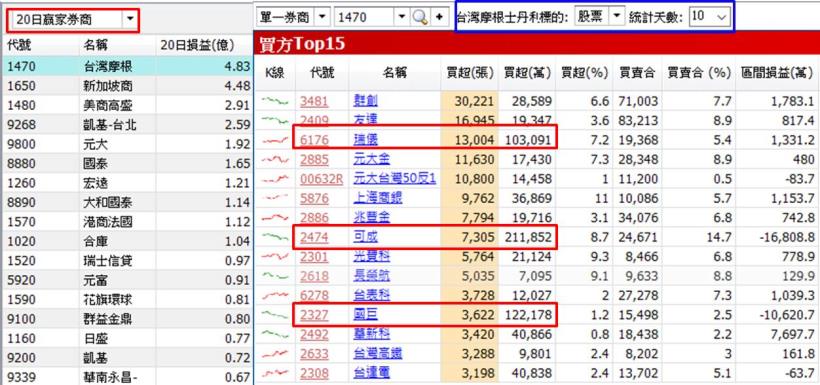The image size is (820, 385).
Task: Open stock code link 00632R
Action: pyautogui.click(x=322, y=179)
